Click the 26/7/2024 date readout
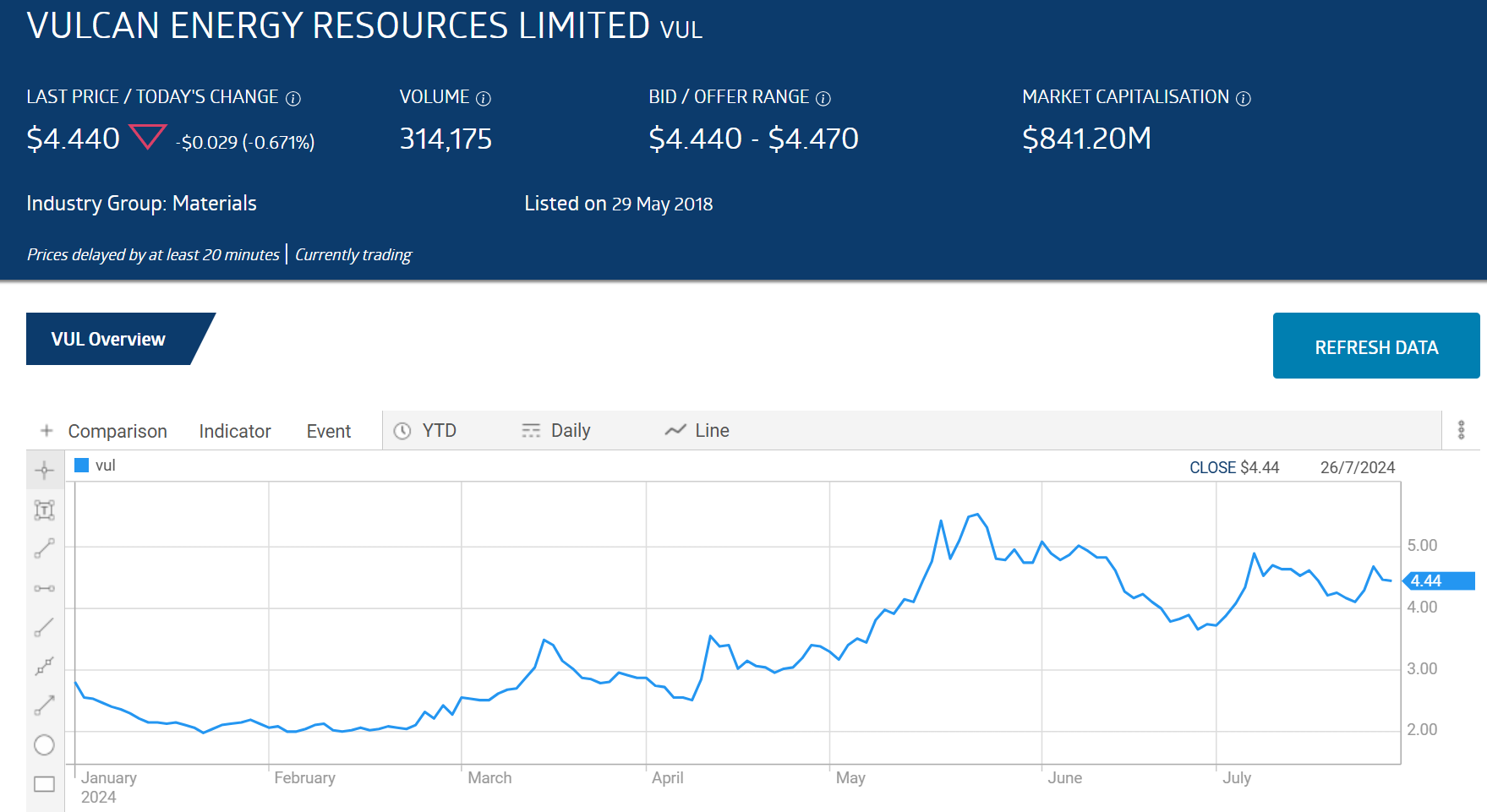 tap(1358, 467)
